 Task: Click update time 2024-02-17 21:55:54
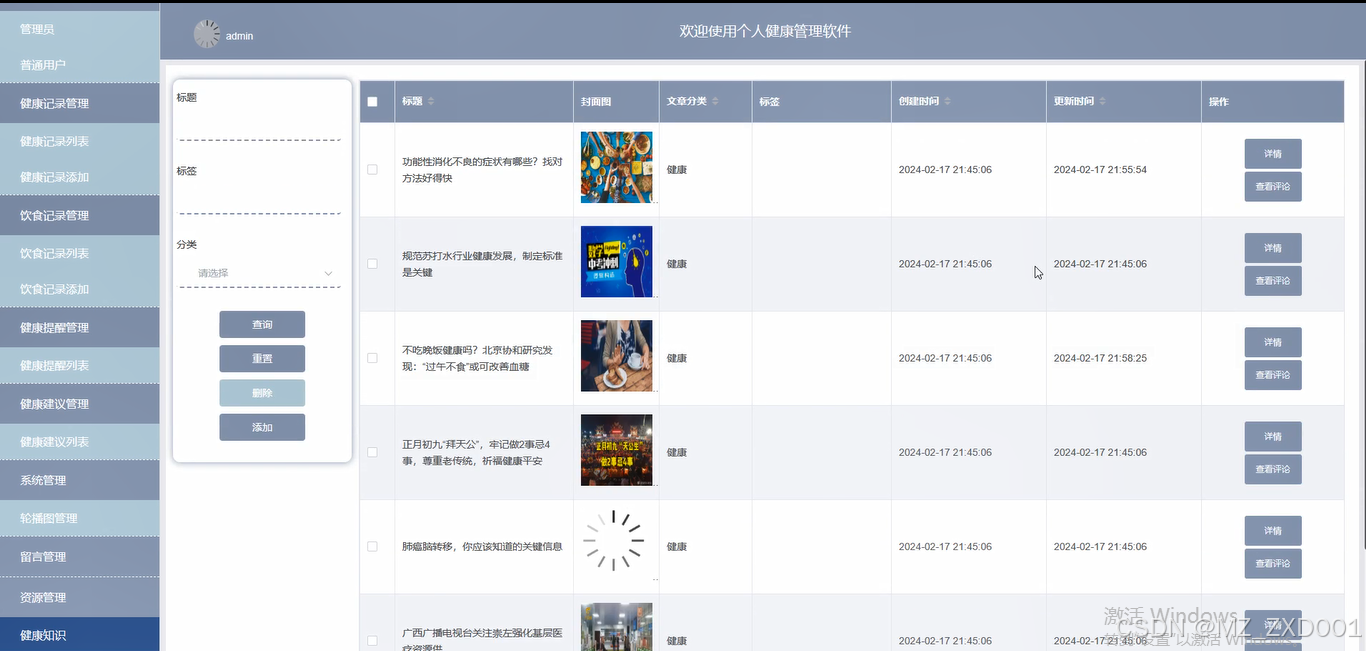[1100, 170]
